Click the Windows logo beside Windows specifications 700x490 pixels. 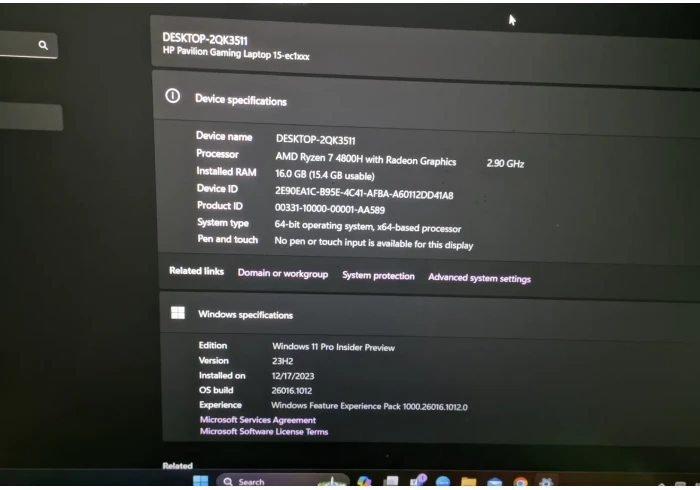178,313
